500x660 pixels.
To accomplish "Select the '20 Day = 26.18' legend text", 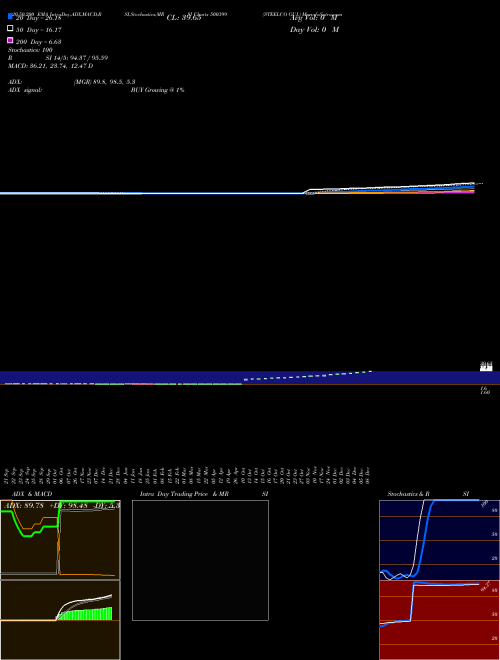I will tap(39, 18).
